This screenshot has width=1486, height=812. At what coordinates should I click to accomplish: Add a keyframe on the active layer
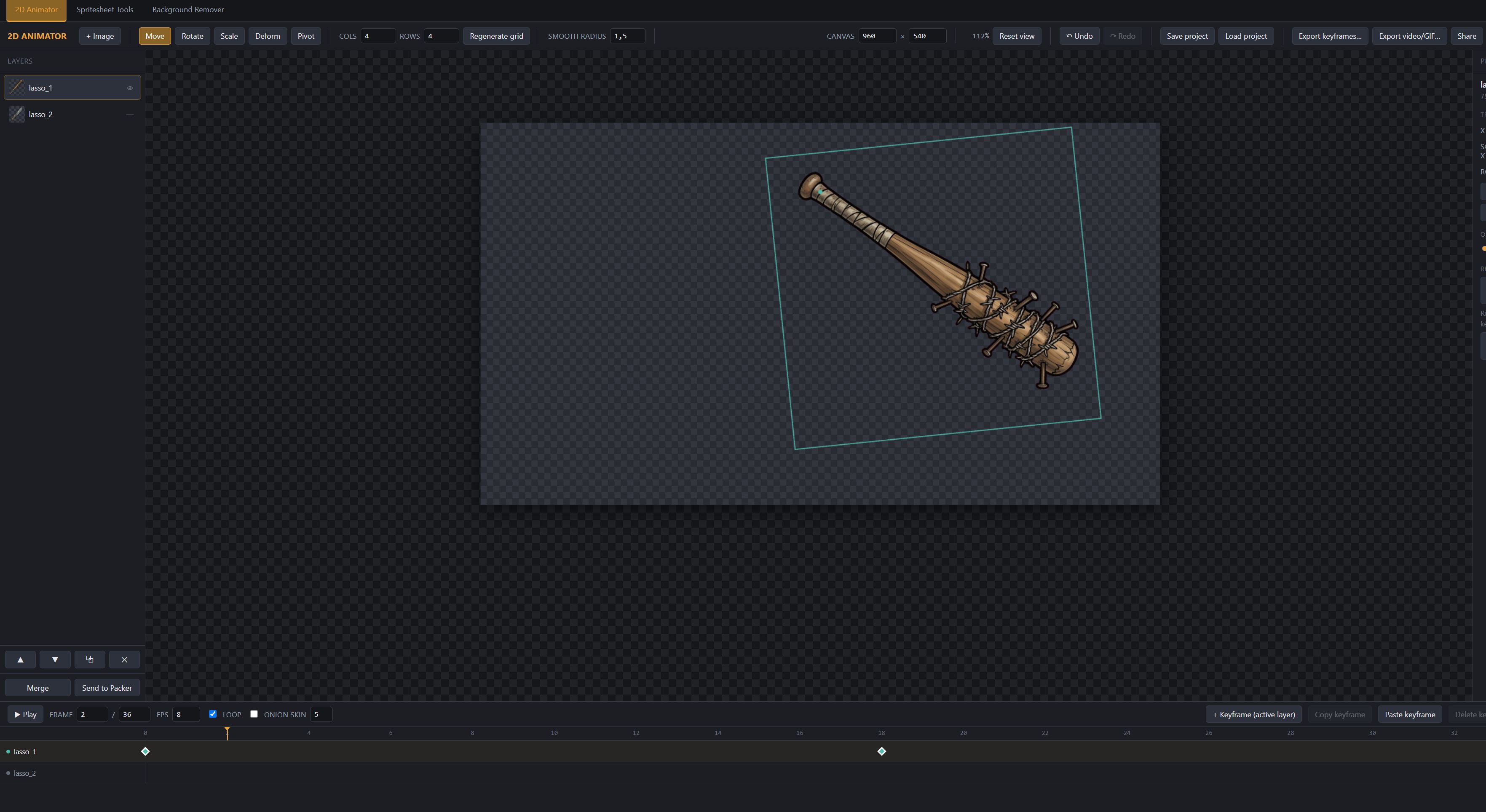[x=1253, y=714]
